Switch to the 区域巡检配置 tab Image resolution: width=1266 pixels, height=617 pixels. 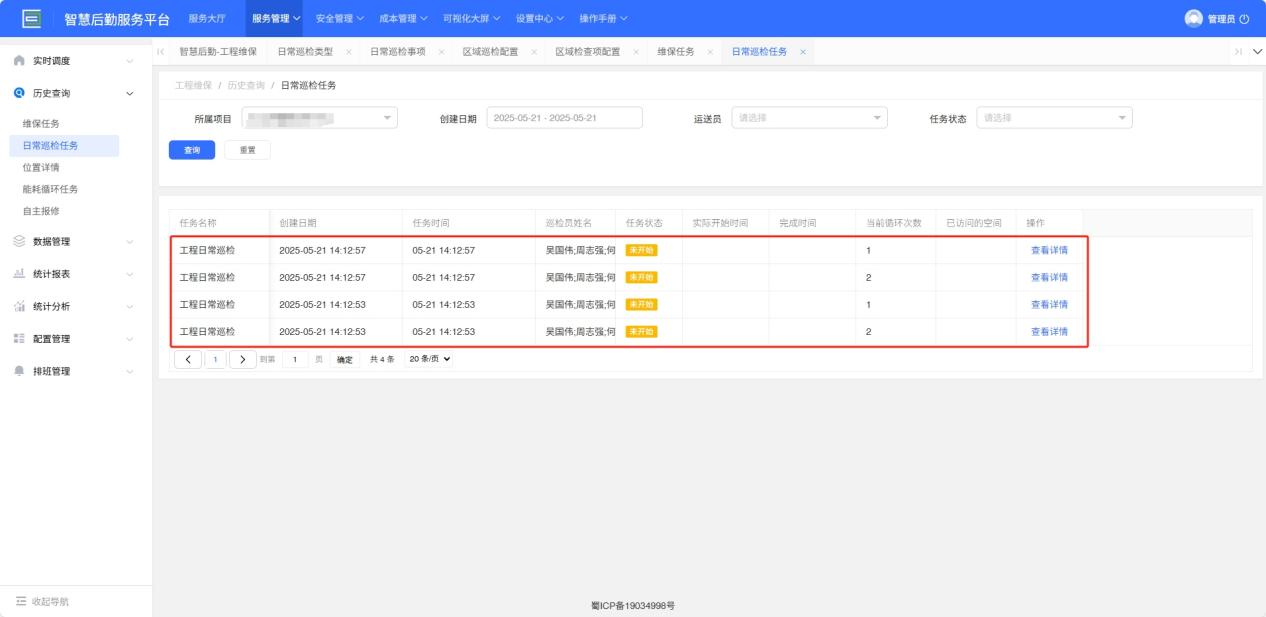[490, 52]
